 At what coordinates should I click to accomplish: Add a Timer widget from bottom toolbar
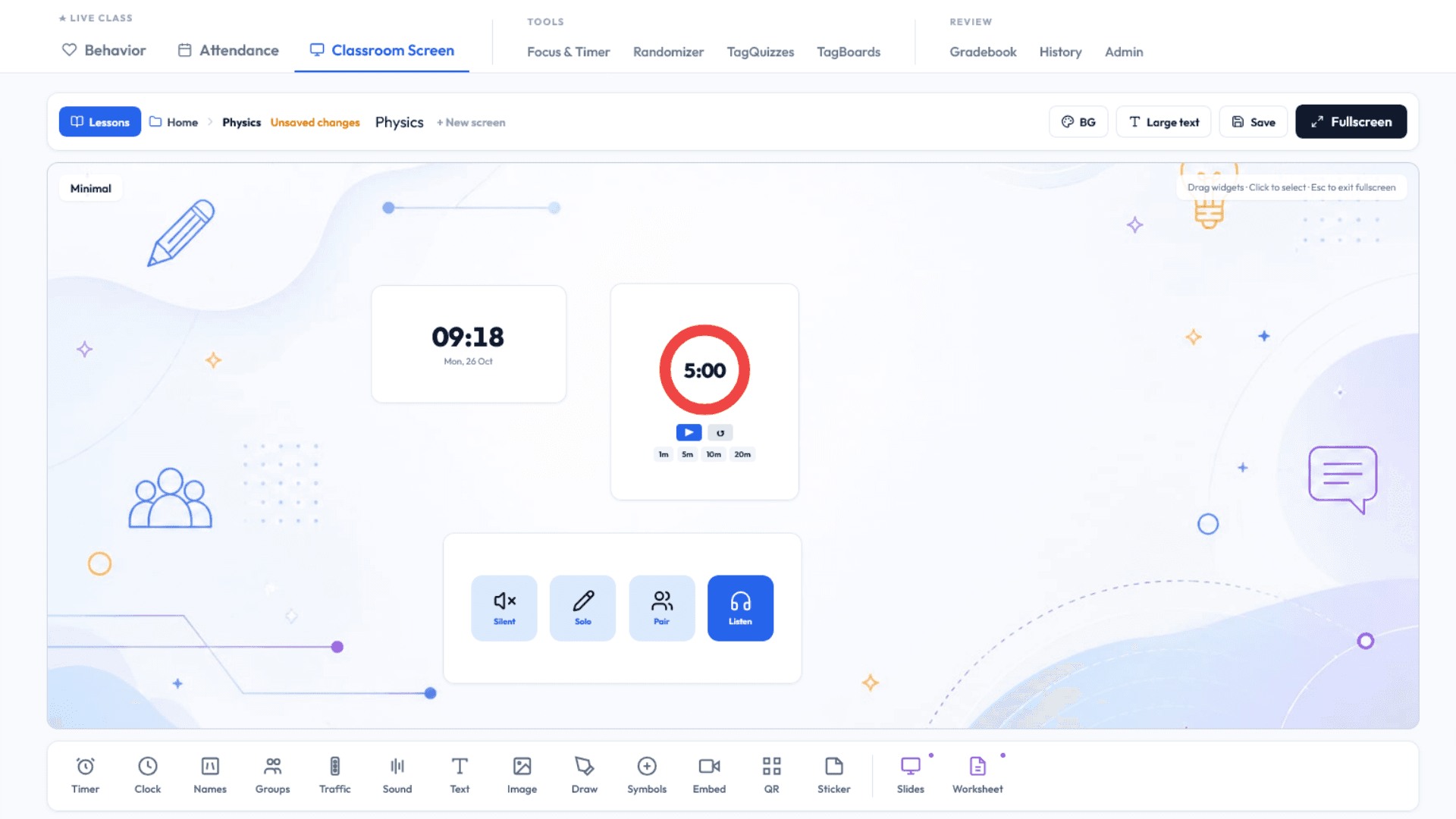[x=85, y=775]
